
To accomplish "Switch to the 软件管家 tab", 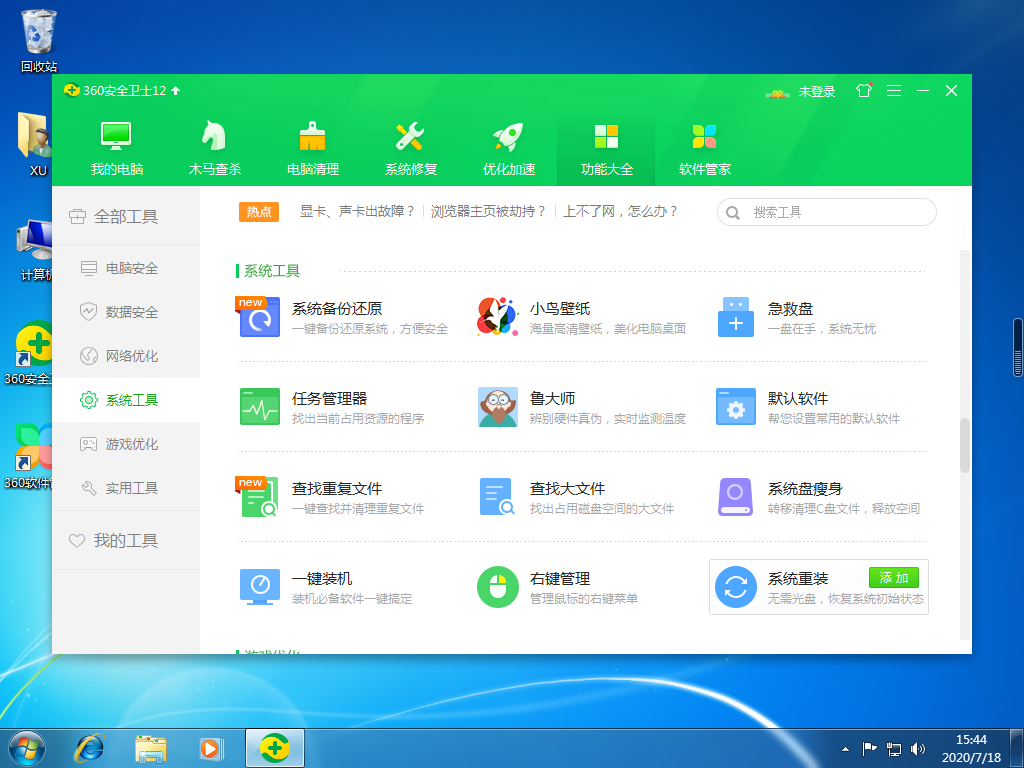I will point(704,146).
